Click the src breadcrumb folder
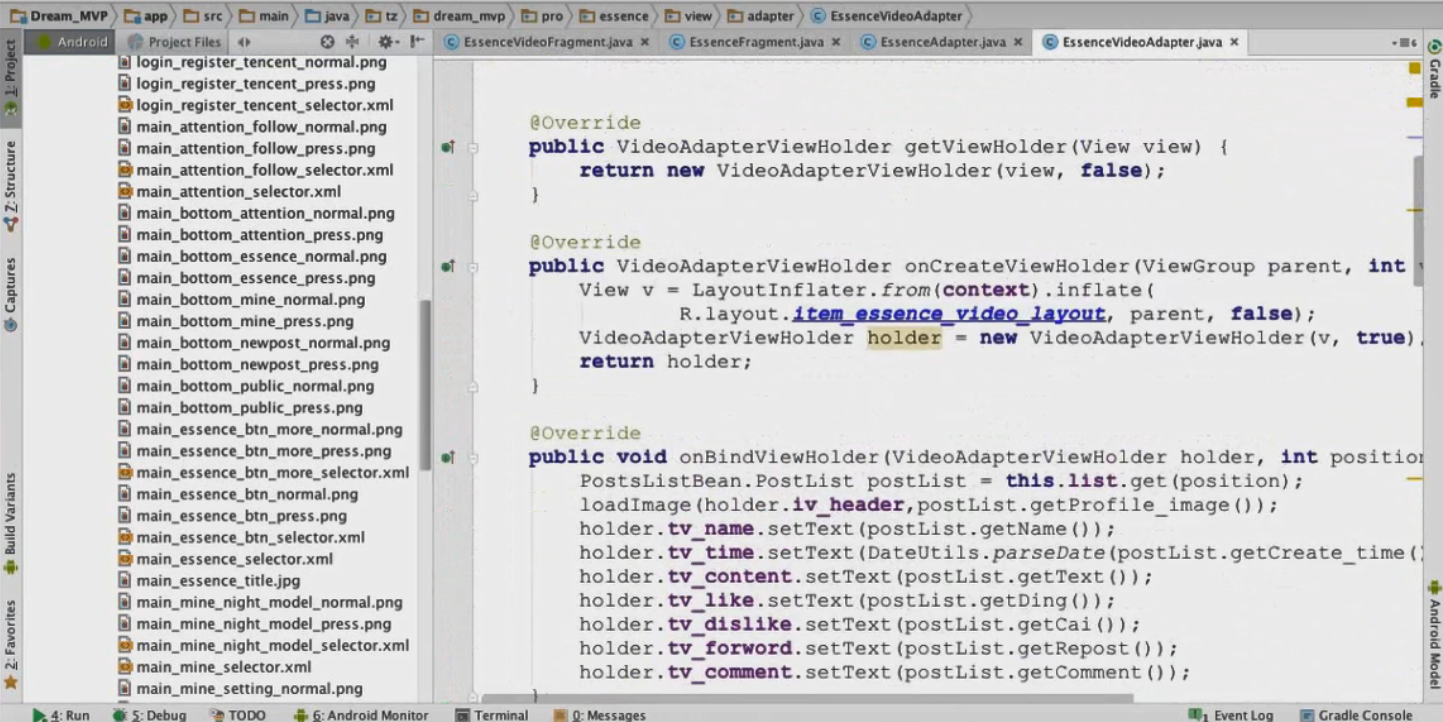 click(x=204, y=15)
